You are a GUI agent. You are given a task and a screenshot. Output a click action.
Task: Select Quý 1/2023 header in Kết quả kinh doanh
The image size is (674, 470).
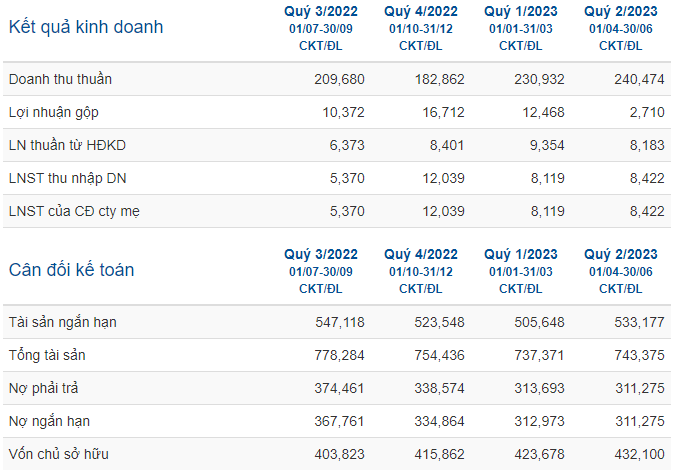521,12
